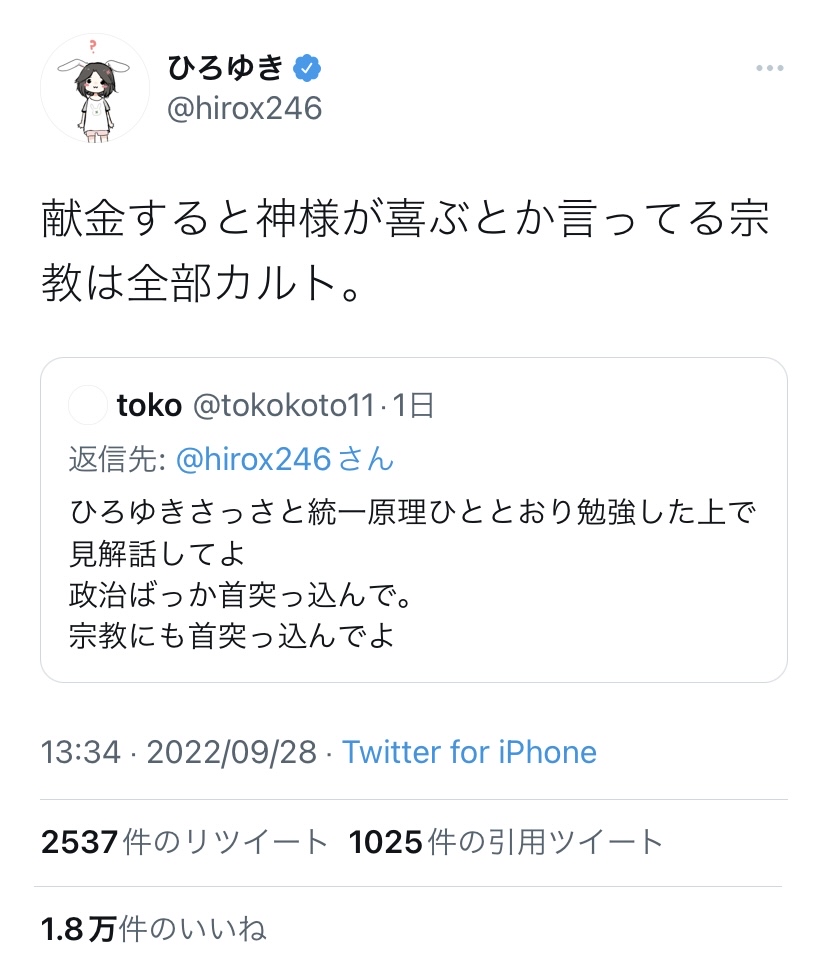
Task: Open toko's profile from the quoted name
Action: [x=149, y=405]
